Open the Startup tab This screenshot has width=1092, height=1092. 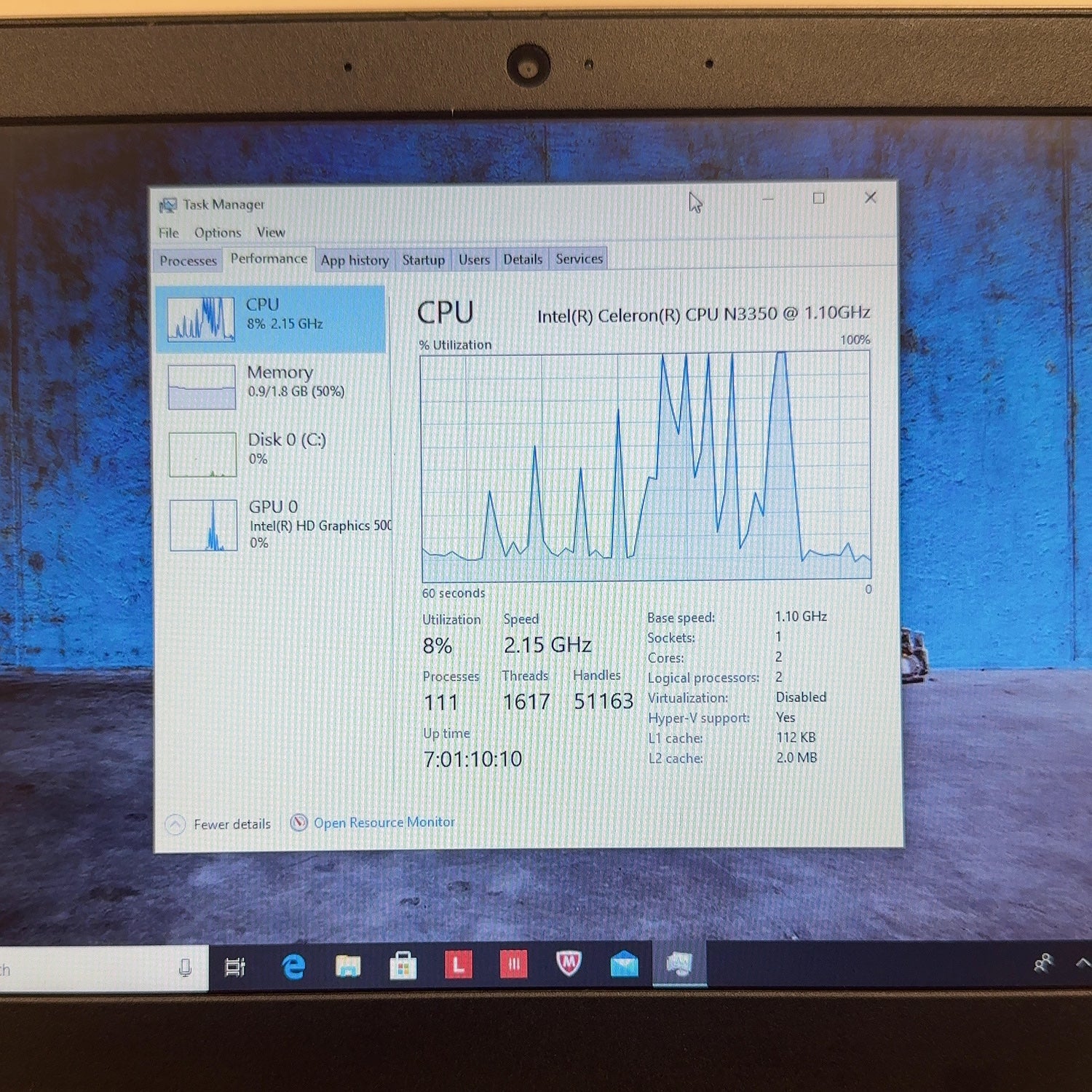click(x=423, y=260)
